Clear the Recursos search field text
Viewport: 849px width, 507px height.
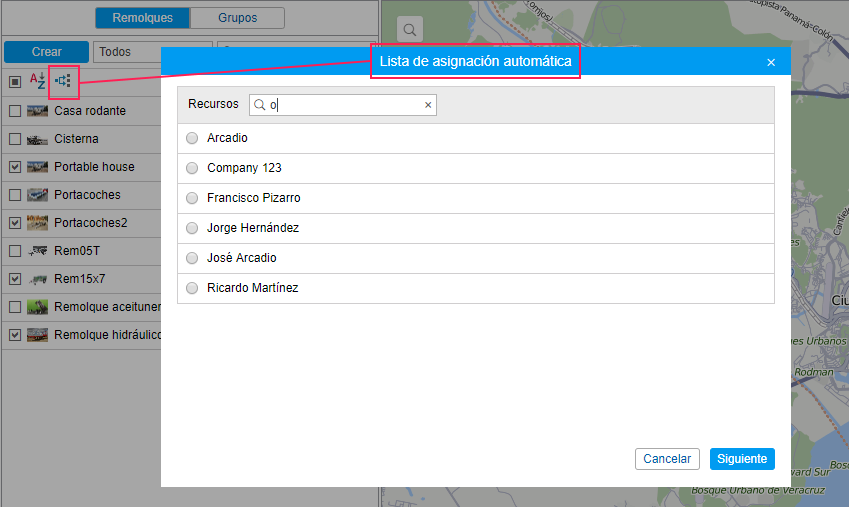coord(428,105)
